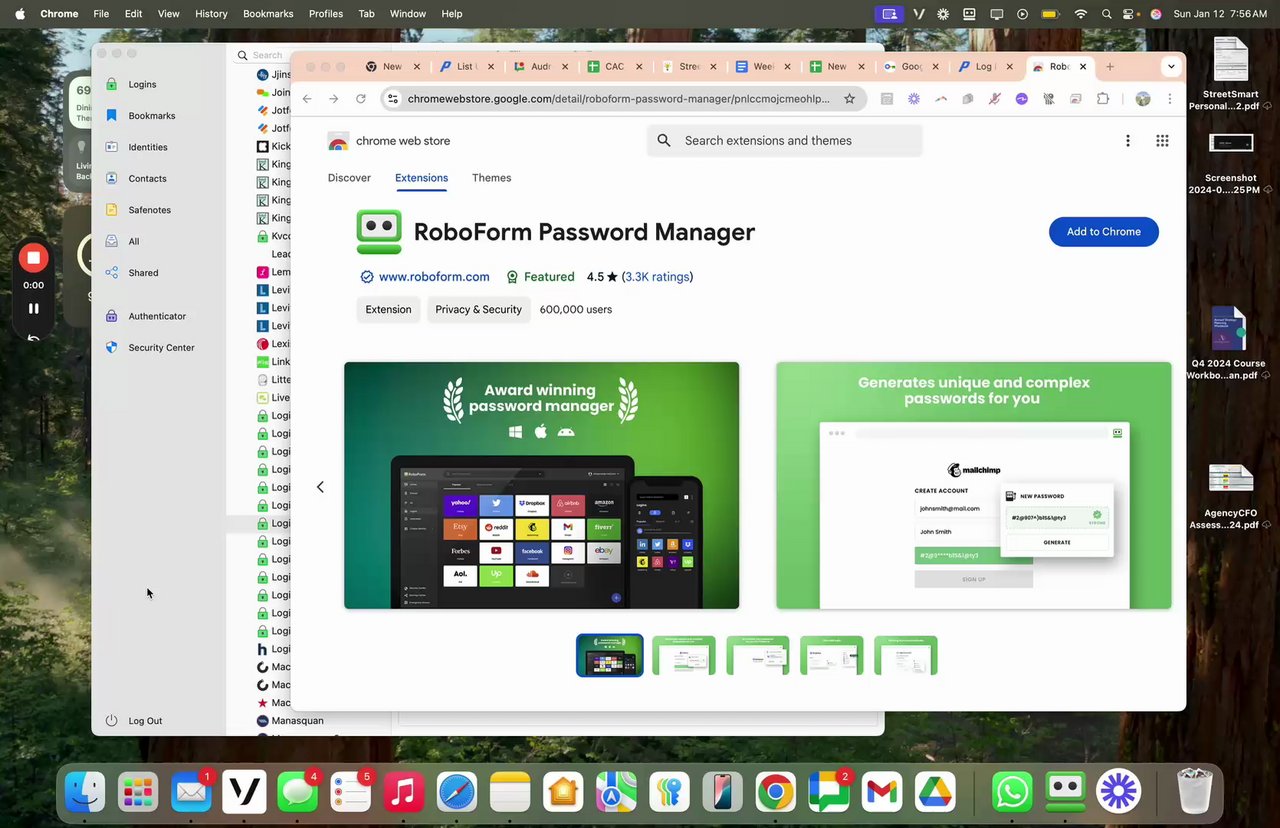
Task: Select the Extensions tab in Web Store
Action: point(421,178)
